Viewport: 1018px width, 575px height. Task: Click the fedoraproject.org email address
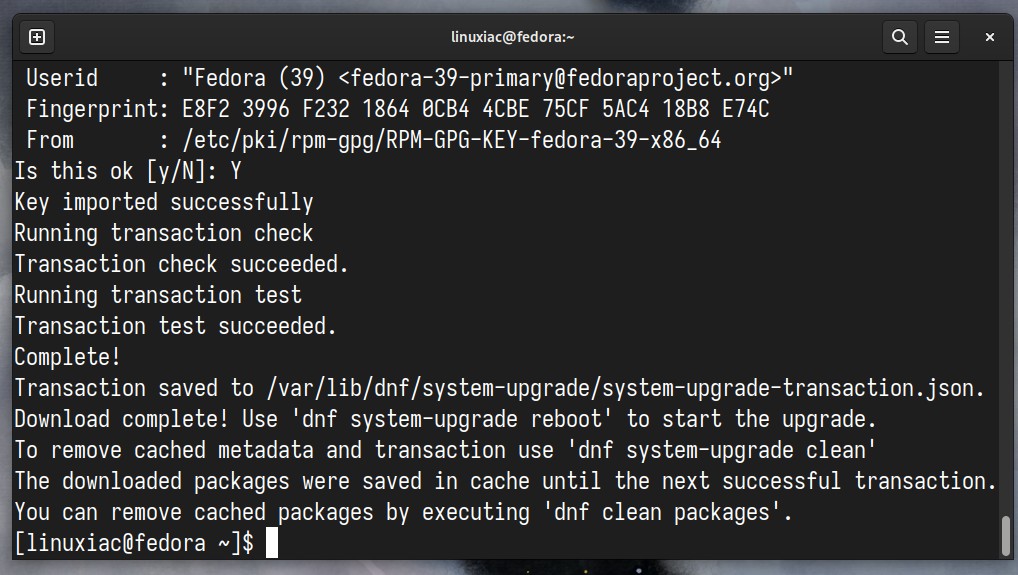[560, 78]
